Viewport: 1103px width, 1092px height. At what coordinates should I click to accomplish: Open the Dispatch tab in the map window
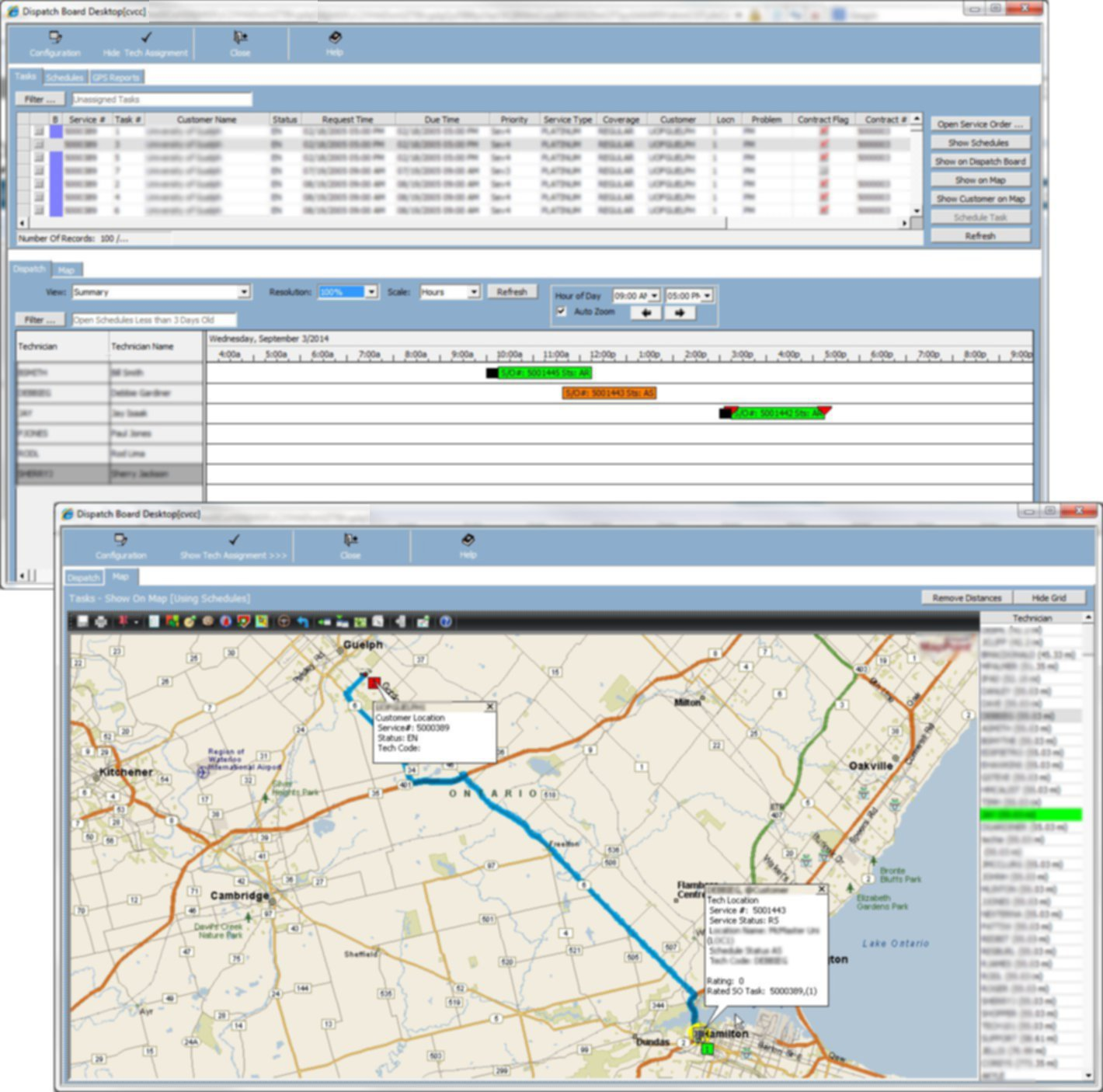click(83, 577)
